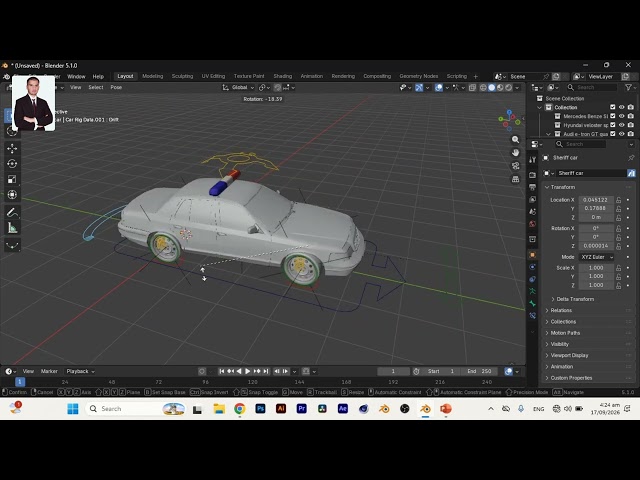Select wireframe viewport shading mode
Image resolution: width=640 pixels, height=480 pixels.
pyautogui.click(x=483, y=87)
